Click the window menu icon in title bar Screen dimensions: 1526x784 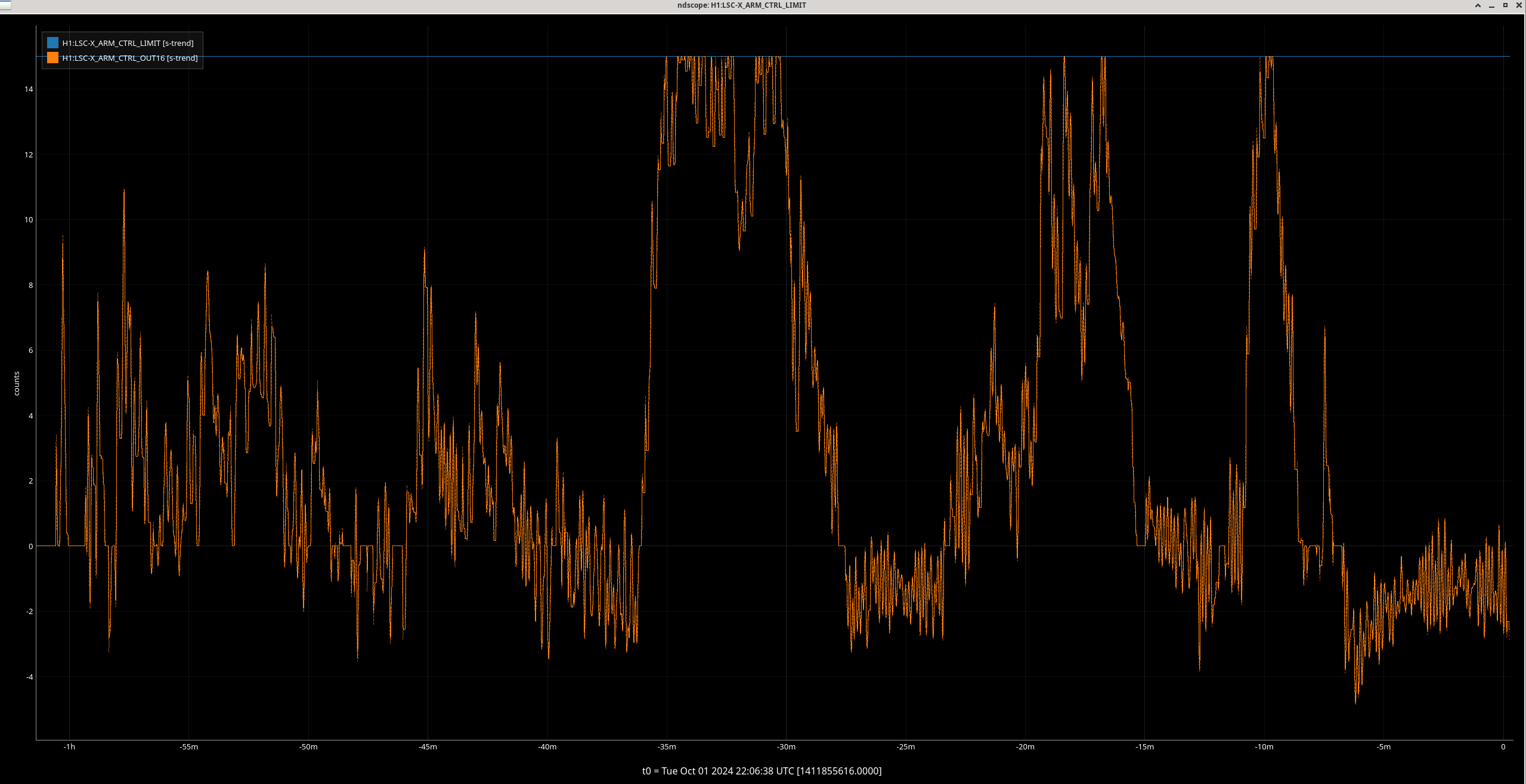click(x=5, y=5)
